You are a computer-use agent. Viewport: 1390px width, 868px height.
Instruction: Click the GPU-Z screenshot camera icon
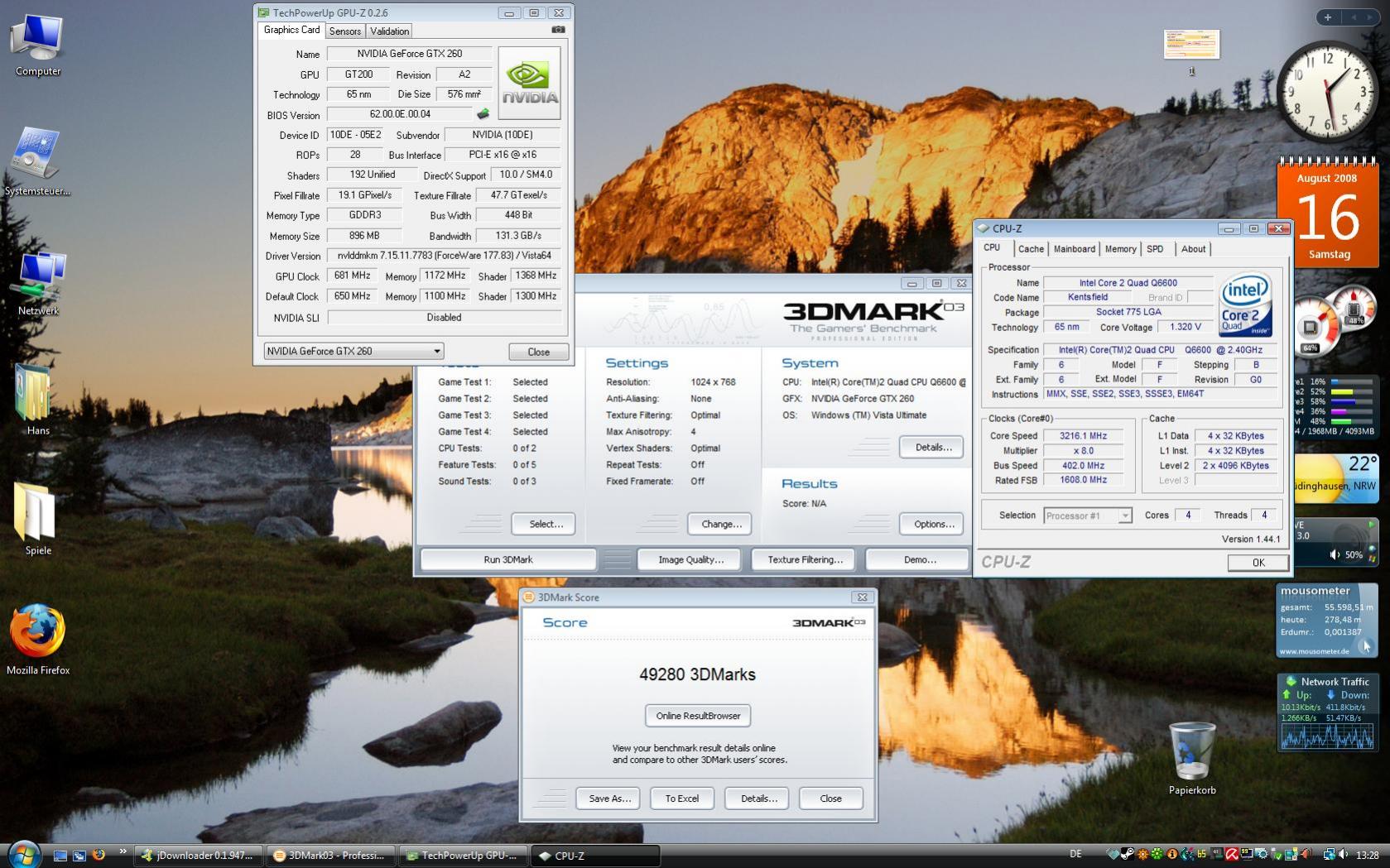click(559, 30)
